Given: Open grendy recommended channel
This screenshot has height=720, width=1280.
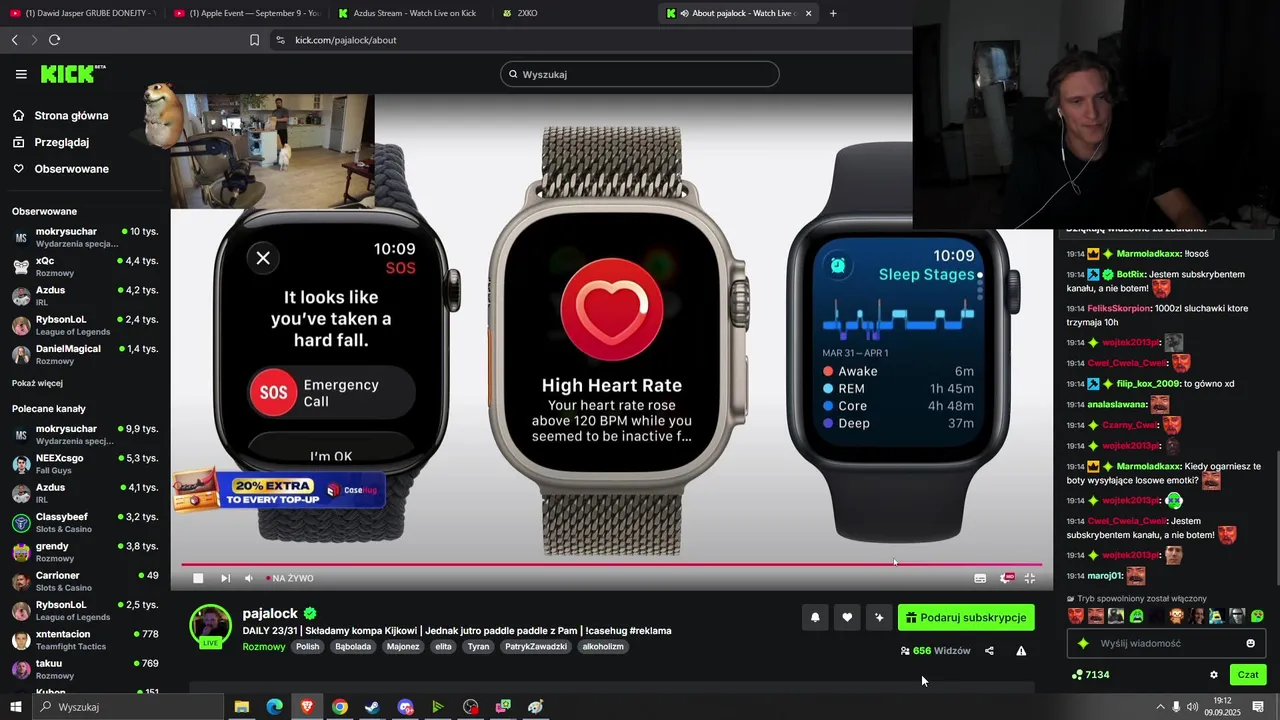Looking at the screenshot, I should [85, 552].
